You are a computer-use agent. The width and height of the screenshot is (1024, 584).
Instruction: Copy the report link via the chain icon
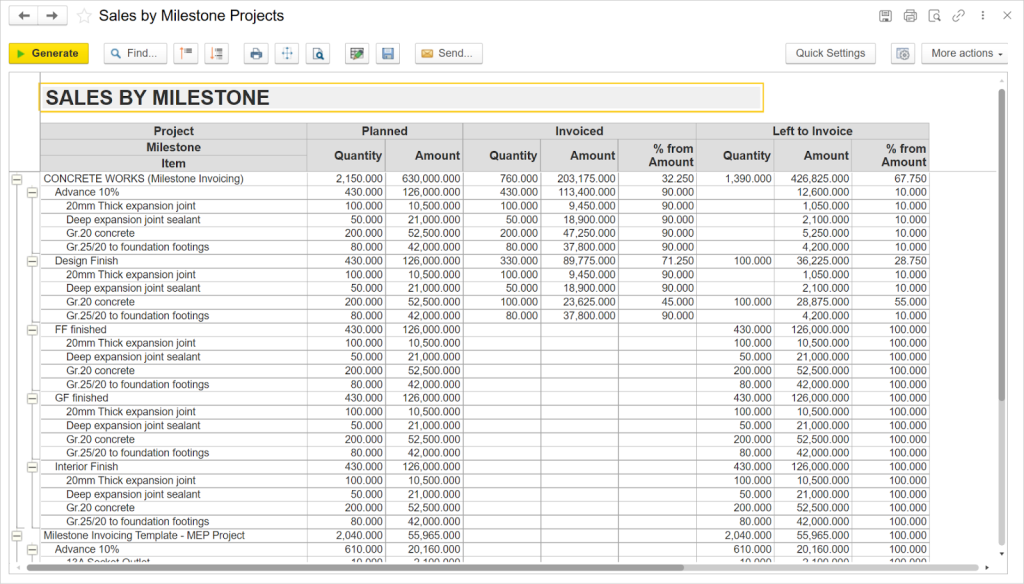coord(958,15)
